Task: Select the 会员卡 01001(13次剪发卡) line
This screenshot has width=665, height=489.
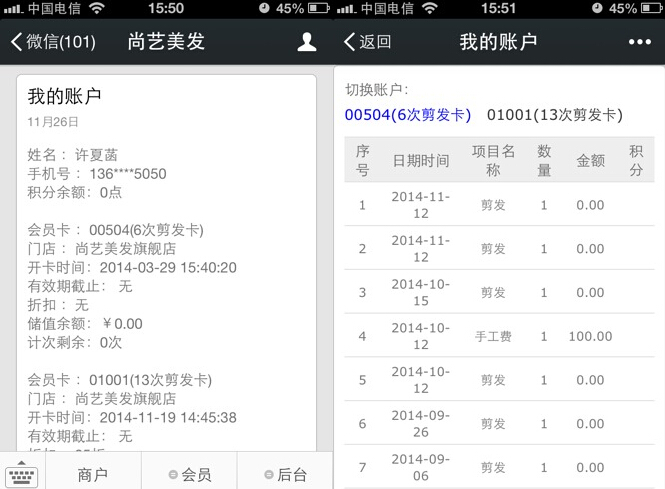Action: 120,380
